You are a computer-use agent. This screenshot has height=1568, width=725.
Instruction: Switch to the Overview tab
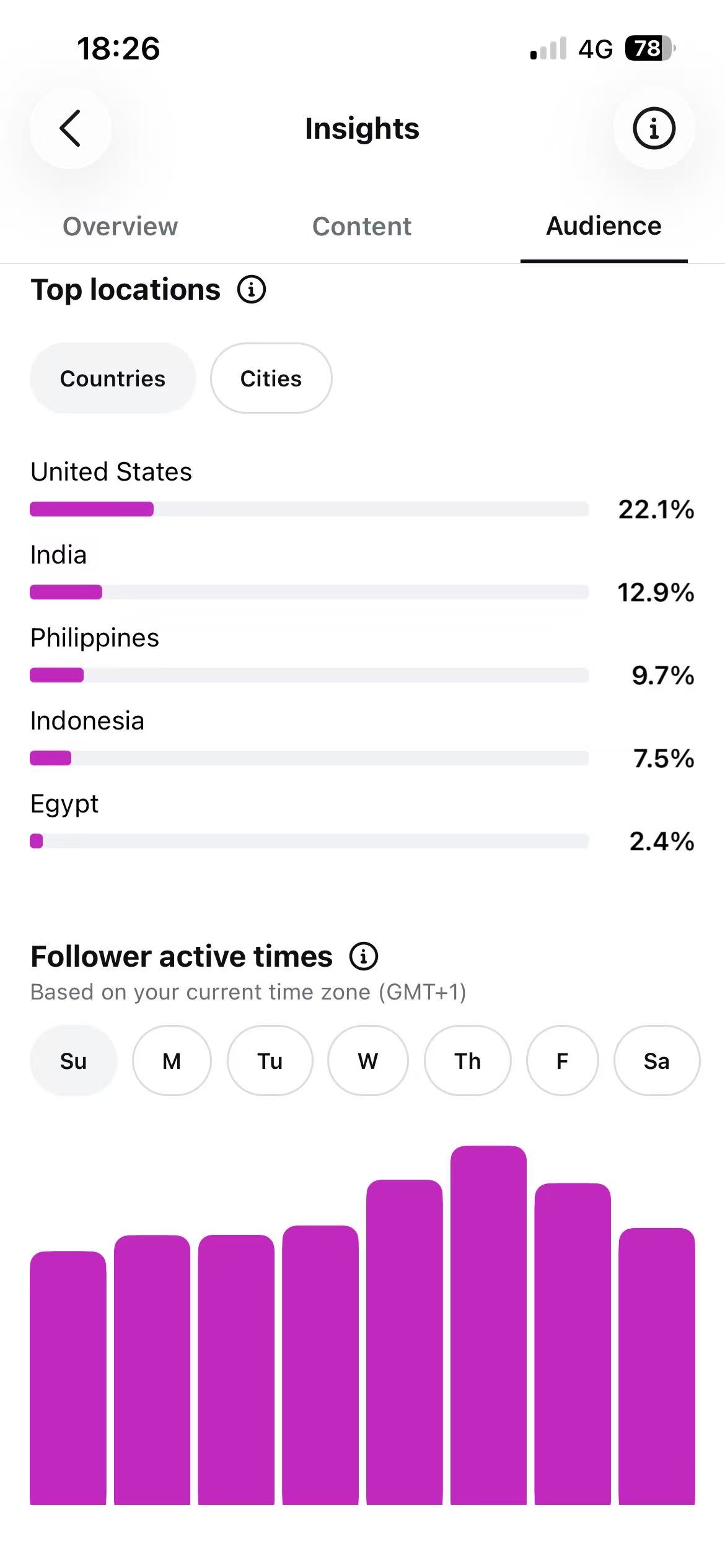[x=120, y=226]
